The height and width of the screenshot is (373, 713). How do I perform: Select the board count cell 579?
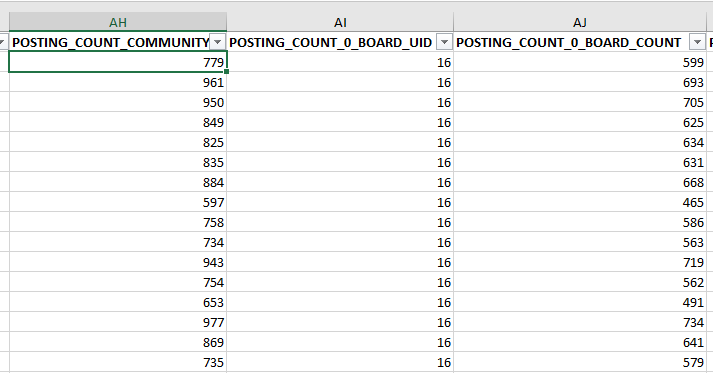pyautogui.click(x=580, y=363)
